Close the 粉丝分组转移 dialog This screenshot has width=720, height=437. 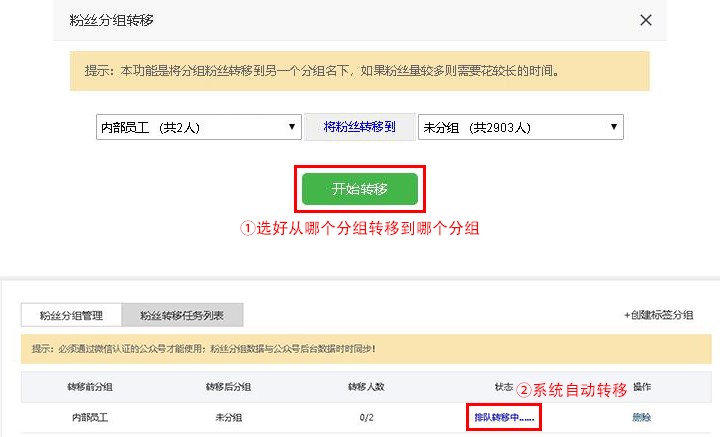[646, 20]
